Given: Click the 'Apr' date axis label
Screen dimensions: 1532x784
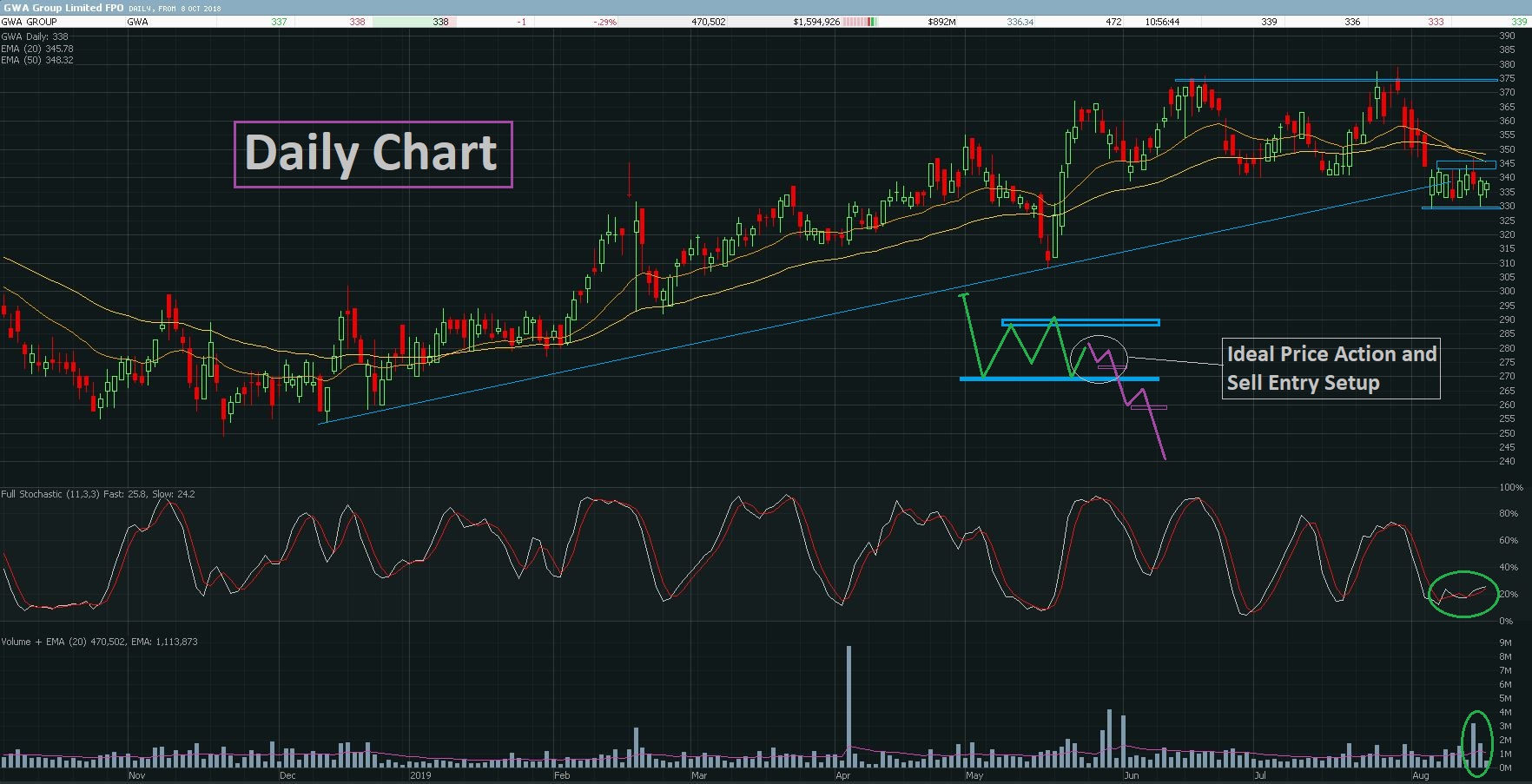Looking at the screenshot, I should point(842,775).
